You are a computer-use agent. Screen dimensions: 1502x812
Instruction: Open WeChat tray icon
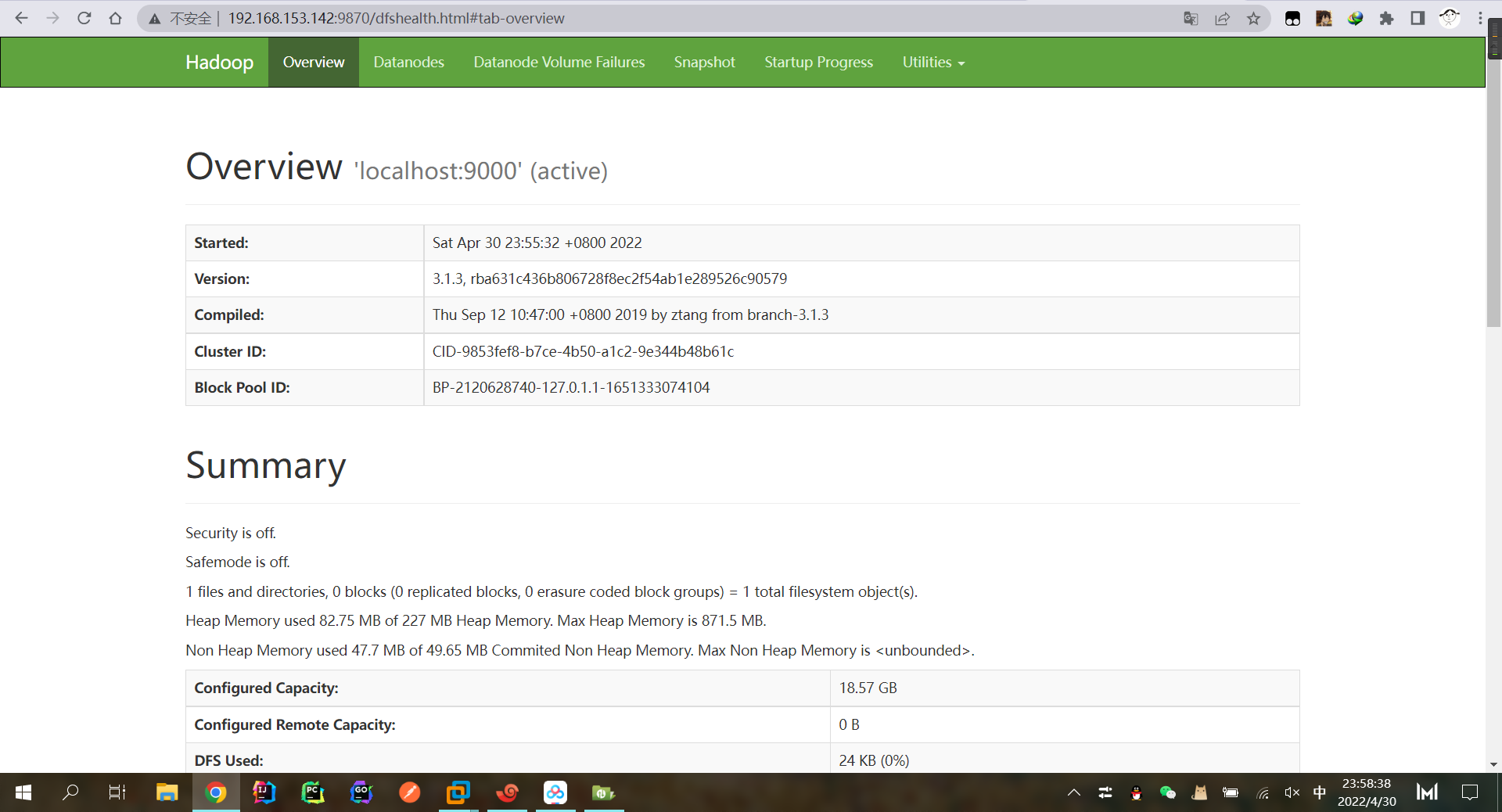click(1168, 792)
